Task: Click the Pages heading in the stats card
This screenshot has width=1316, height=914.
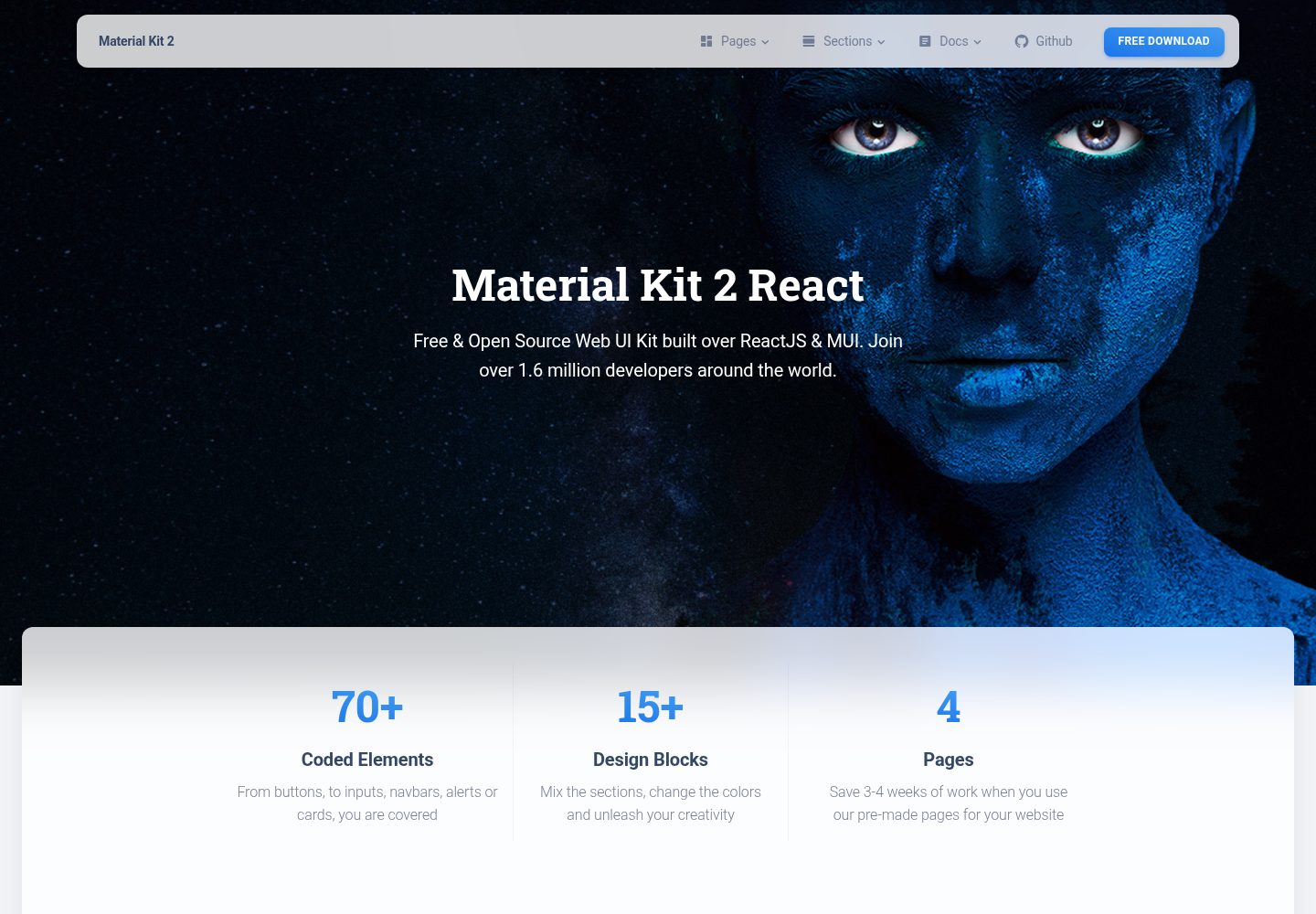Action: tap(949, 760)
